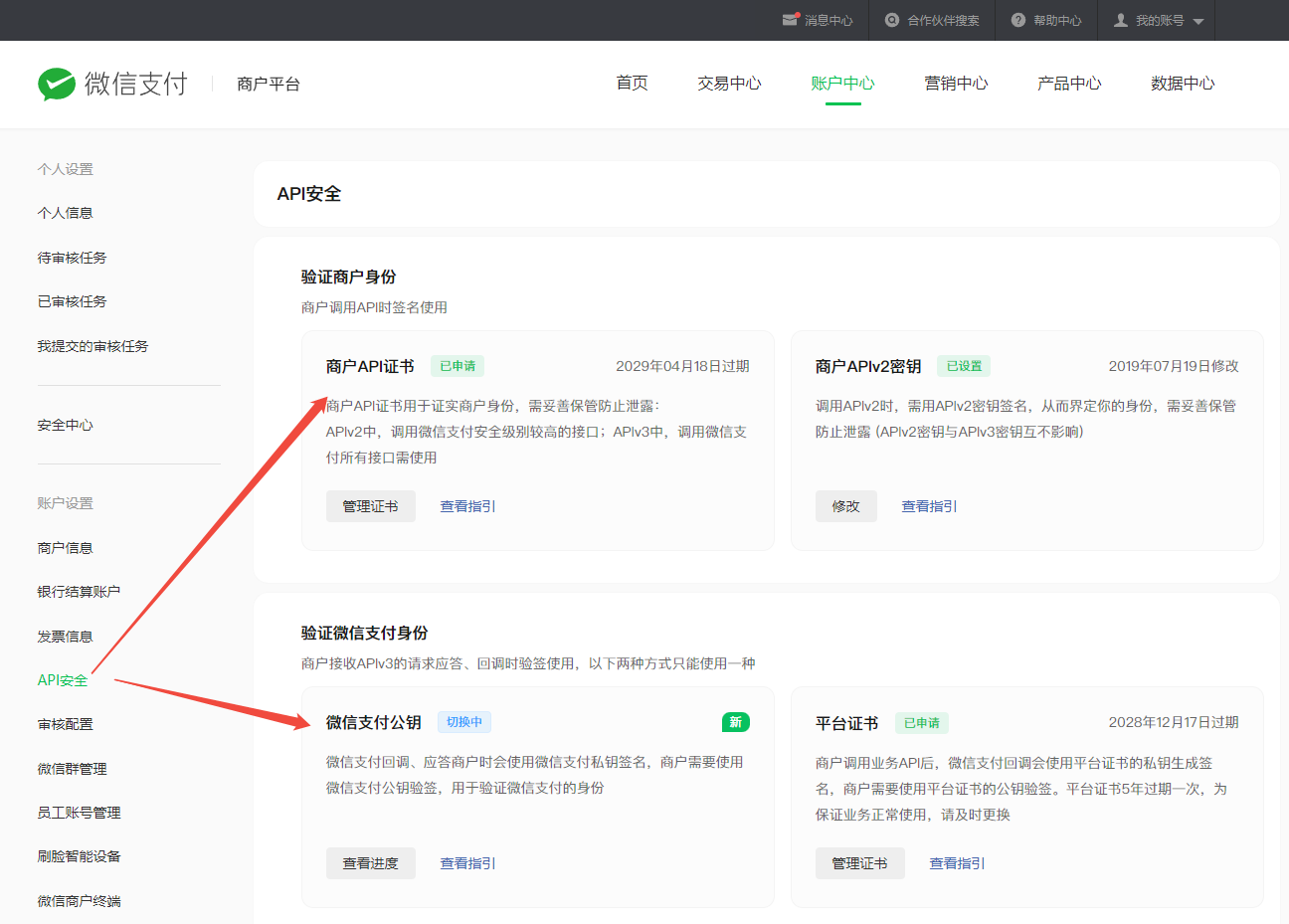
Task: Click the message center envelope icon
Action: pos(791,20)
